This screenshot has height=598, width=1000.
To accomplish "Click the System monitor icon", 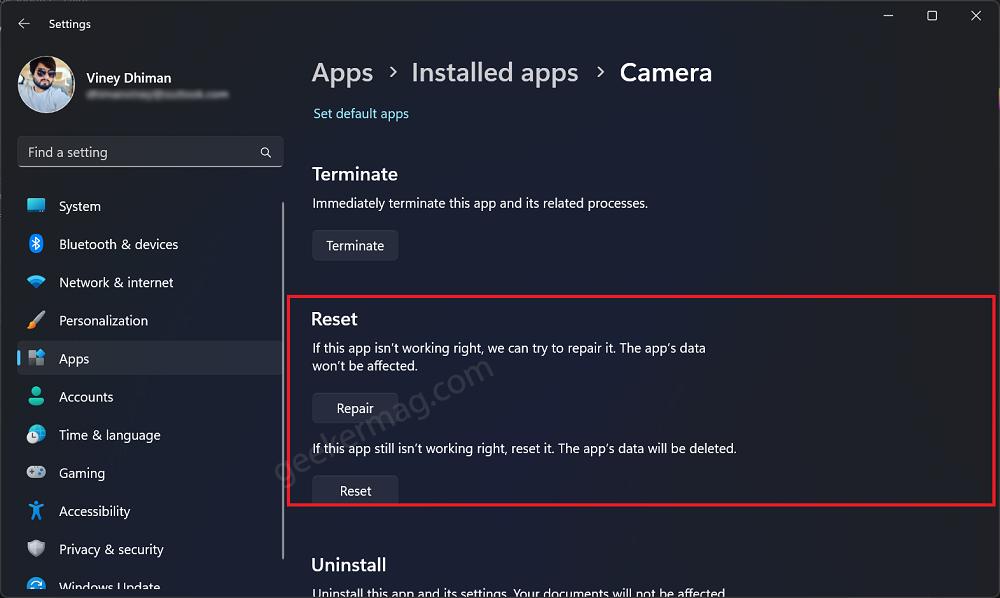I will 36,205.
